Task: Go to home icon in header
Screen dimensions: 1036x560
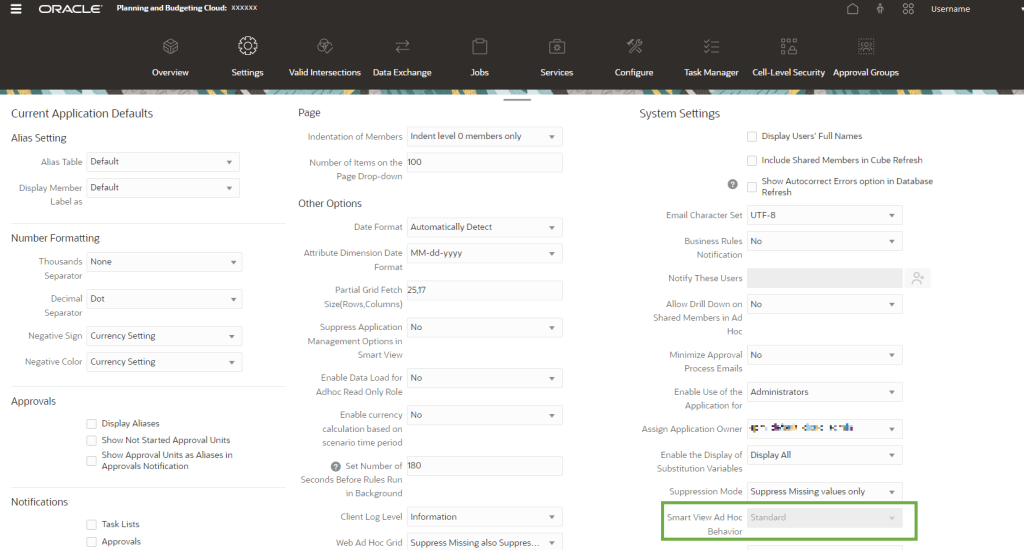Action: (x=852, y=9)
